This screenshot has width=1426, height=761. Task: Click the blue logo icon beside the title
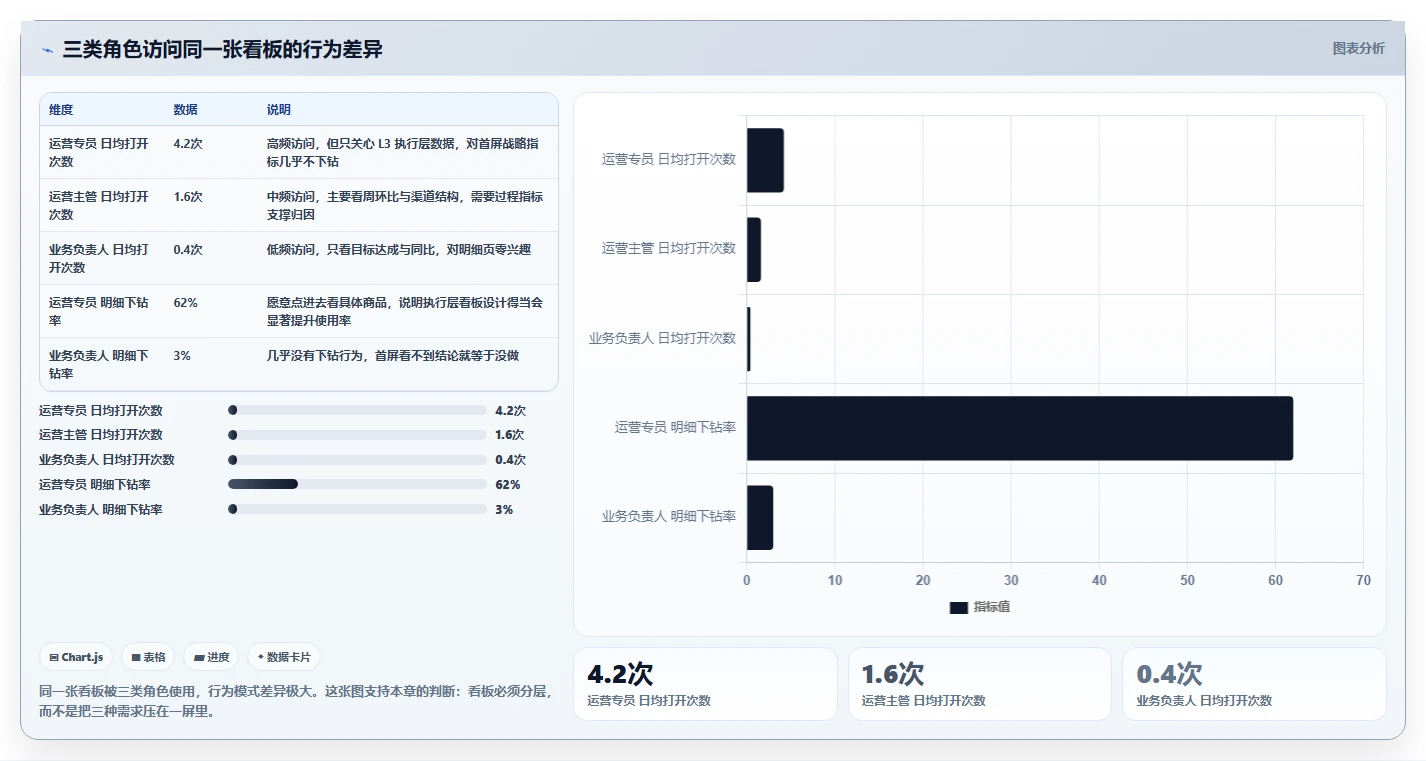click(47, 50)
